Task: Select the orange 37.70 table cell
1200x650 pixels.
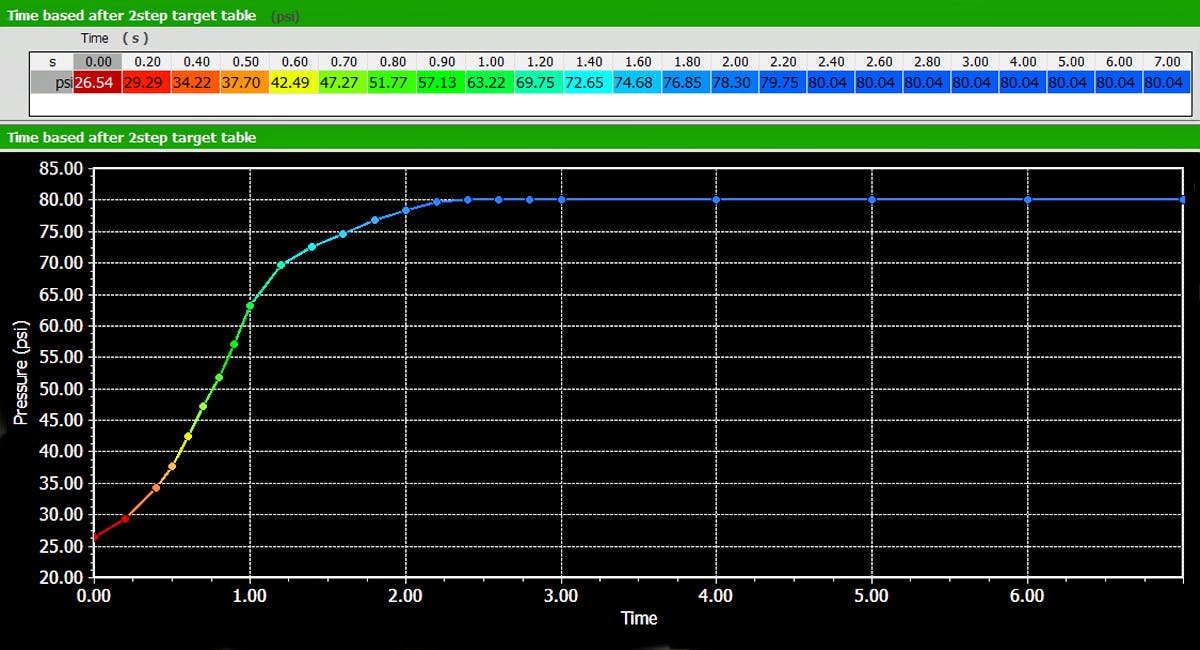Action: tap(244, 83)
